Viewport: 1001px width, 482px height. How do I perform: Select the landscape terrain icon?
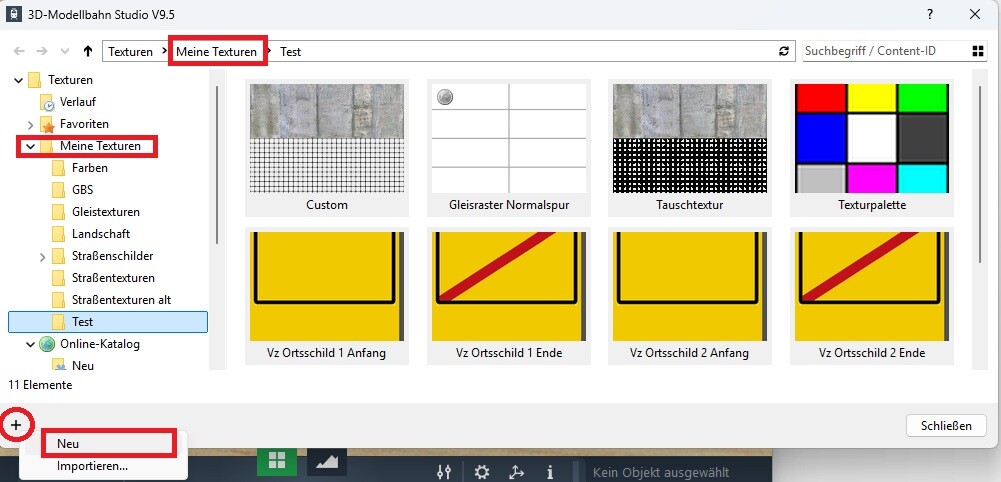tap(327, 462)
